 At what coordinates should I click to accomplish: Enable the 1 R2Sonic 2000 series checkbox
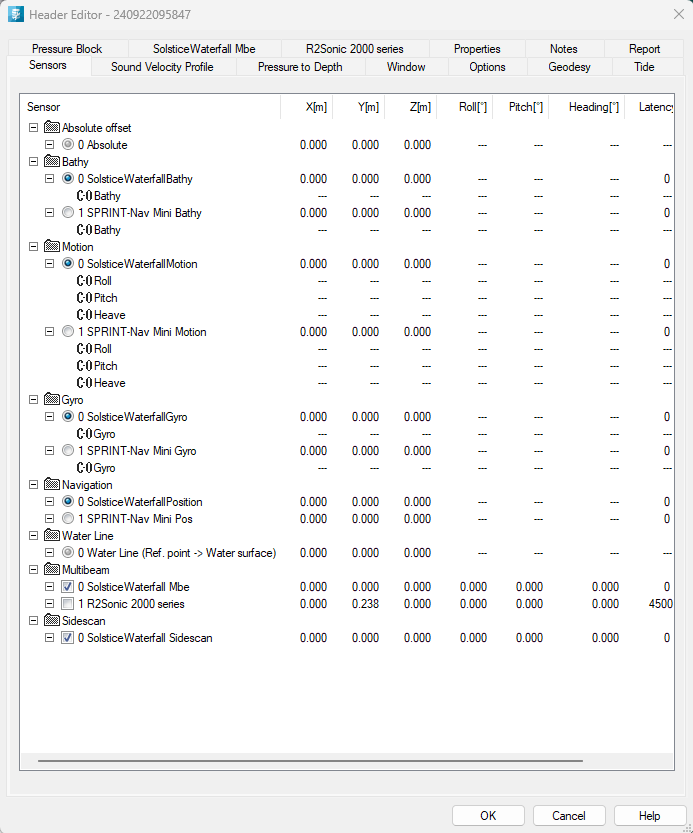pos(67,604)
